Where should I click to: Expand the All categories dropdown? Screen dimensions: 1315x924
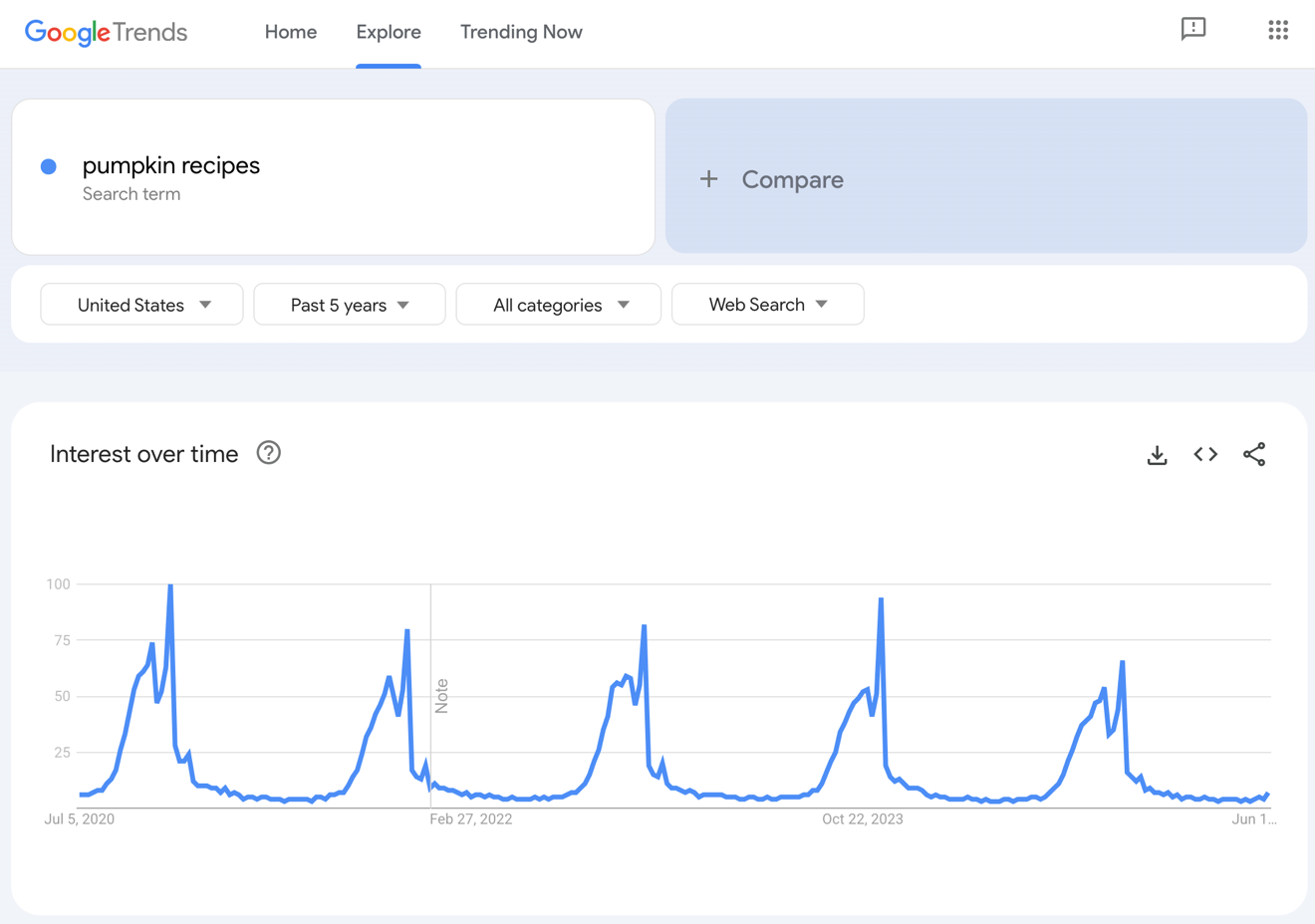pyautogui.click(x=559, y=305)
